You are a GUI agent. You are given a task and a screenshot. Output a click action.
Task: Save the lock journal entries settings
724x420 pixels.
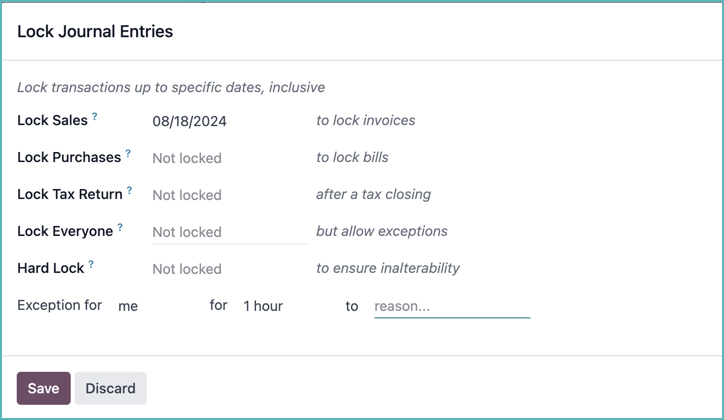[x=43, y=388]
